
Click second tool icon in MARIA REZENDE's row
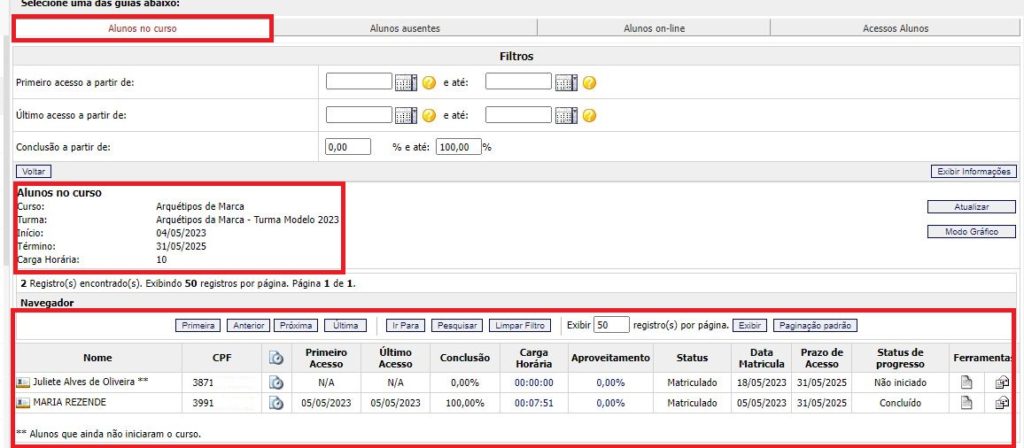click(x=1002, y=403)
